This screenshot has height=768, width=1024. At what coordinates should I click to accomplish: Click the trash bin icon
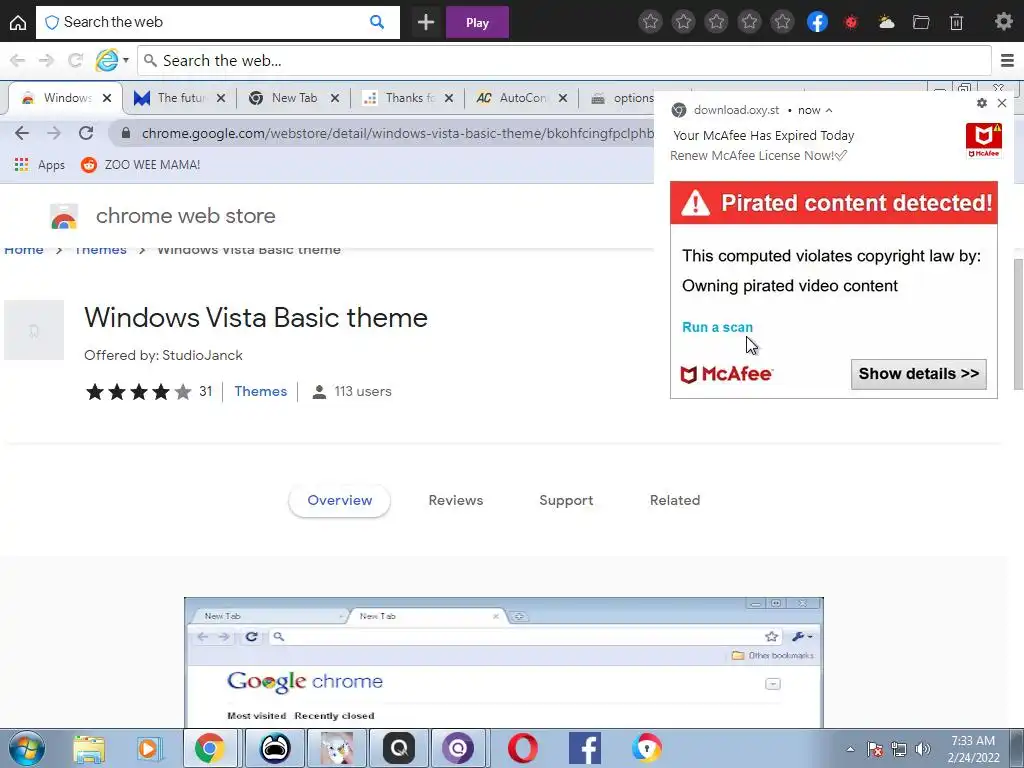(956, 22)
